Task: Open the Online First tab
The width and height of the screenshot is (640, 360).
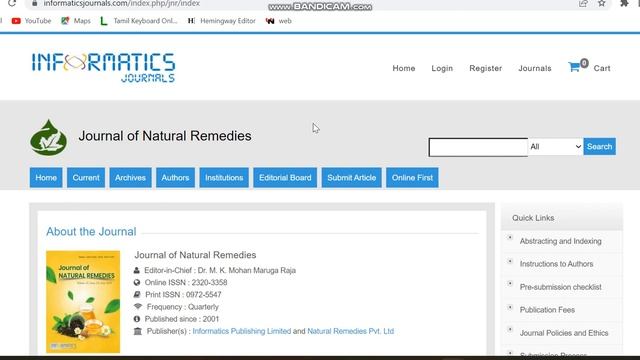Action: 412,178
